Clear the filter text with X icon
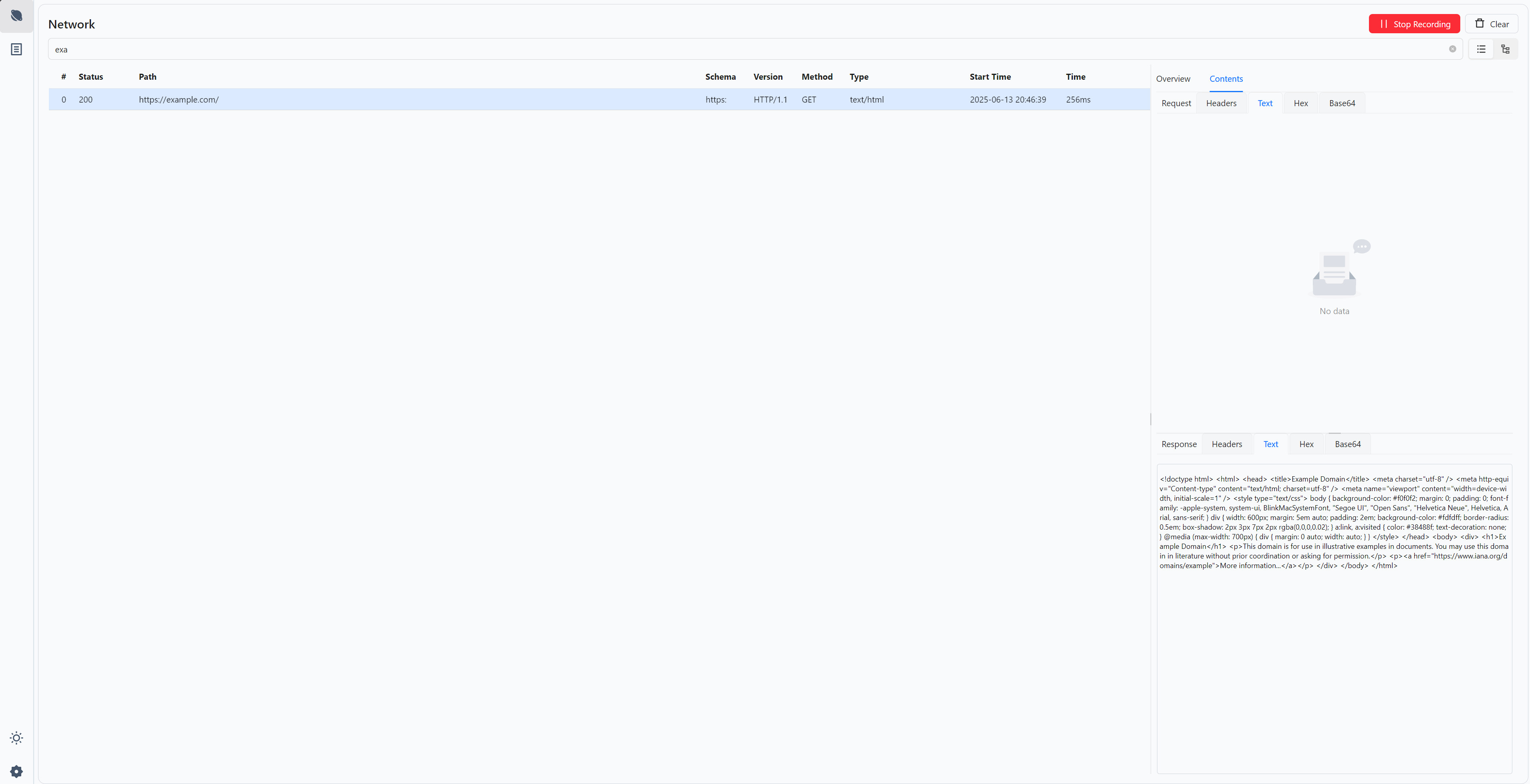Screen dimensions: 1530x784 click(1452, 49)
